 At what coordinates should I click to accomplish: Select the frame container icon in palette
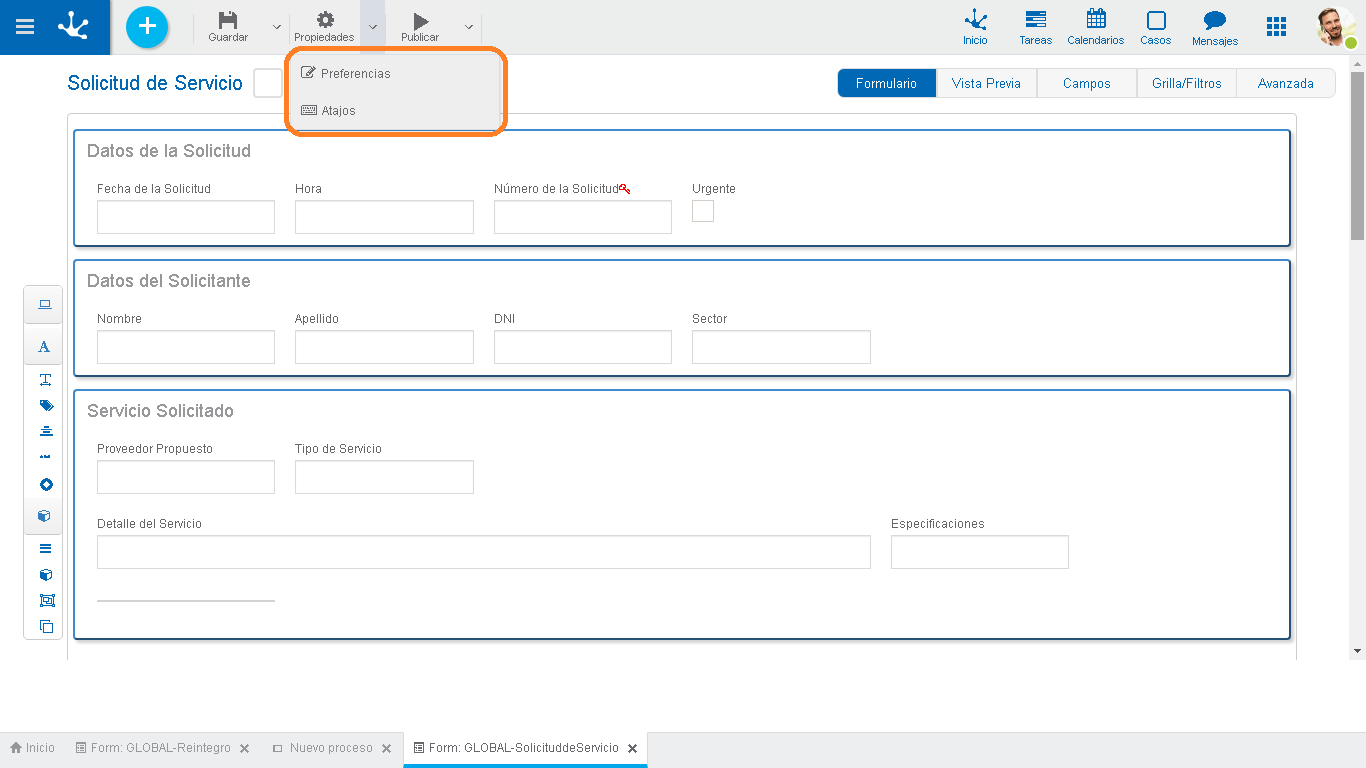point(46,601)
